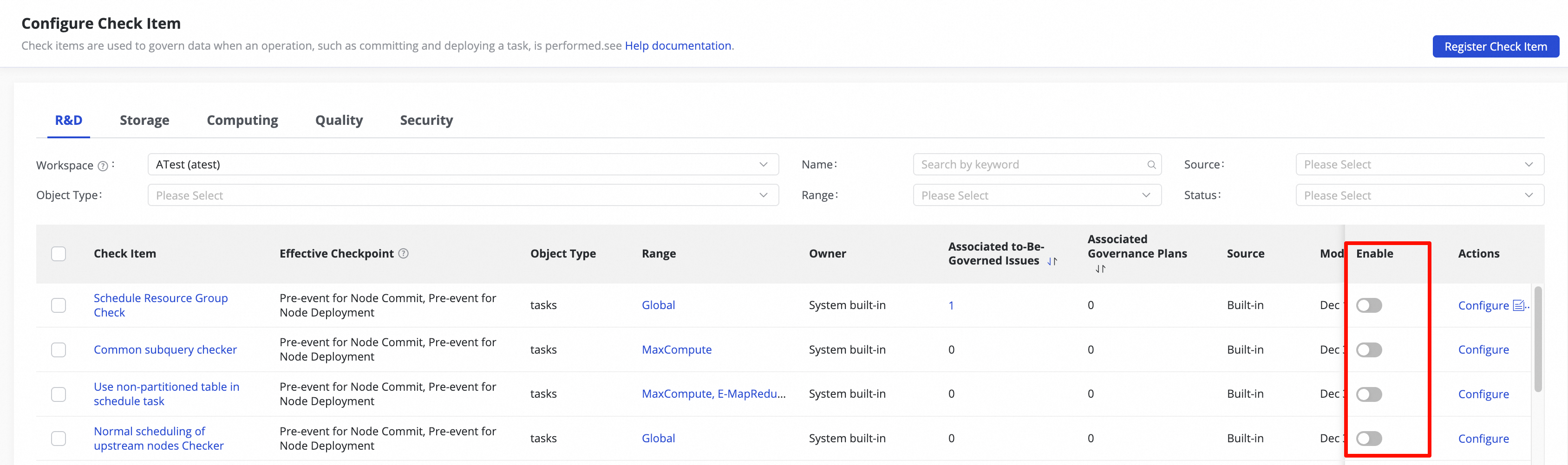Click the table's vertical scrollbar

1537,339
